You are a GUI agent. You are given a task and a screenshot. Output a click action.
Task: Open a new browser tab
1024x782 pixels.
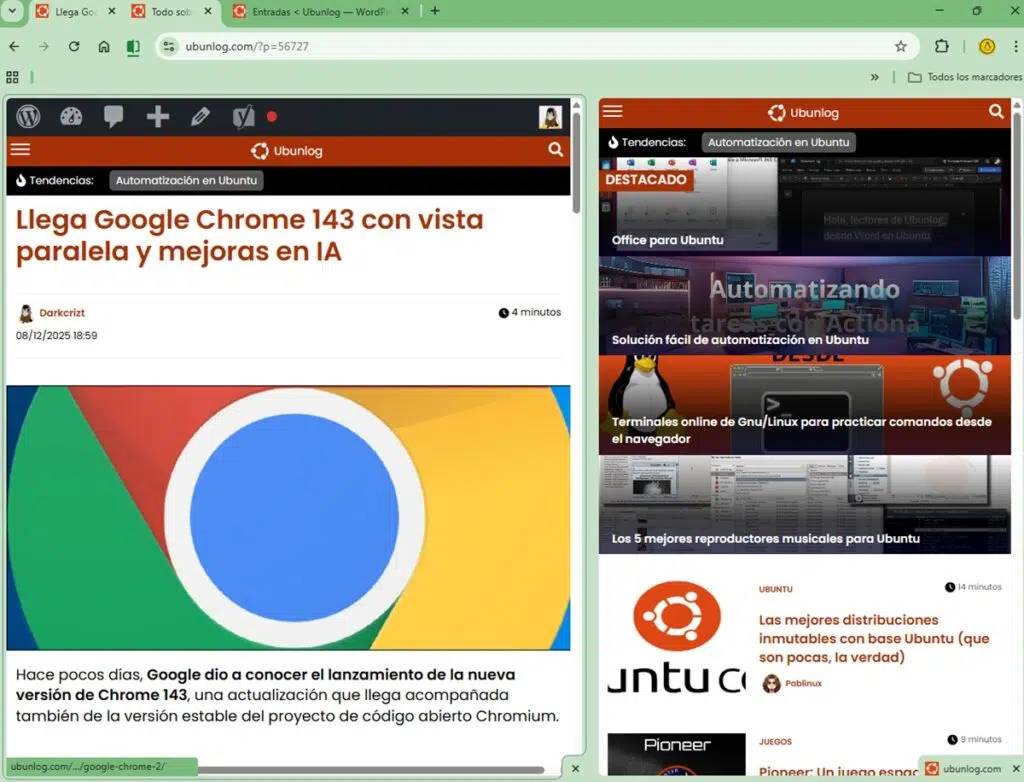(x=435, y=11)
